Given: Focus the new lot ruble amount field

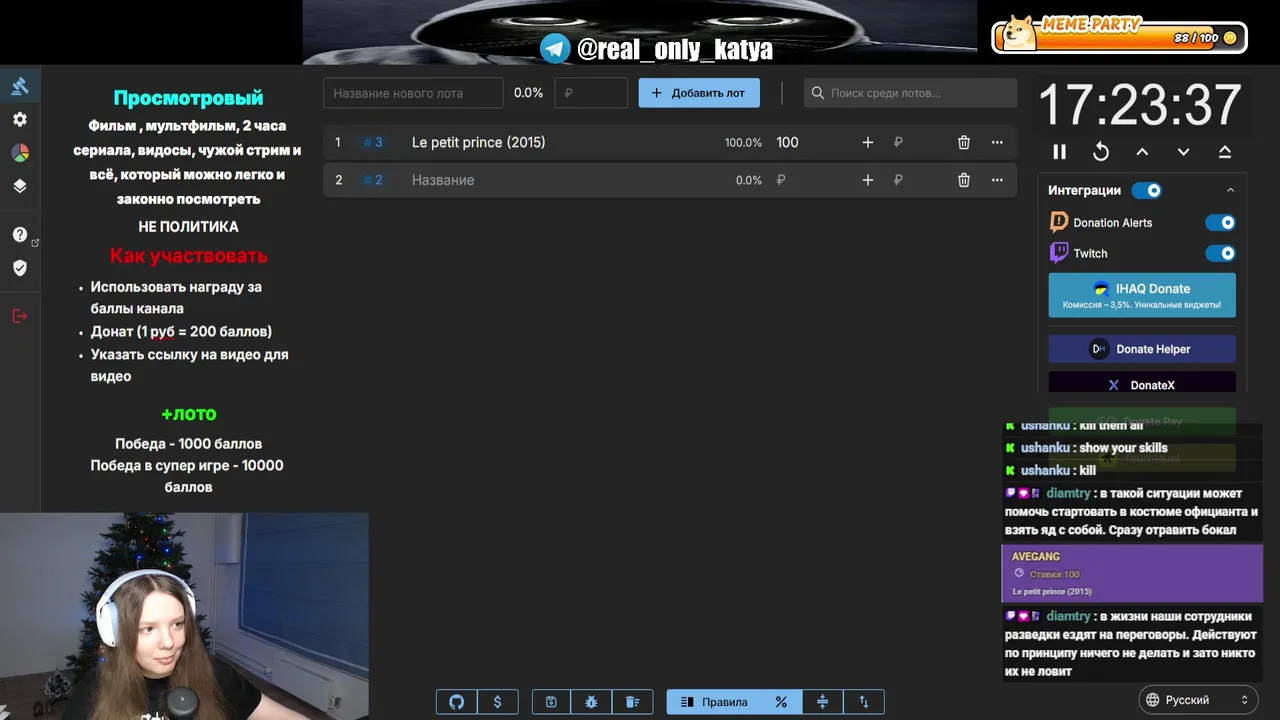Looking at the screenshot, I should [591, 93].
